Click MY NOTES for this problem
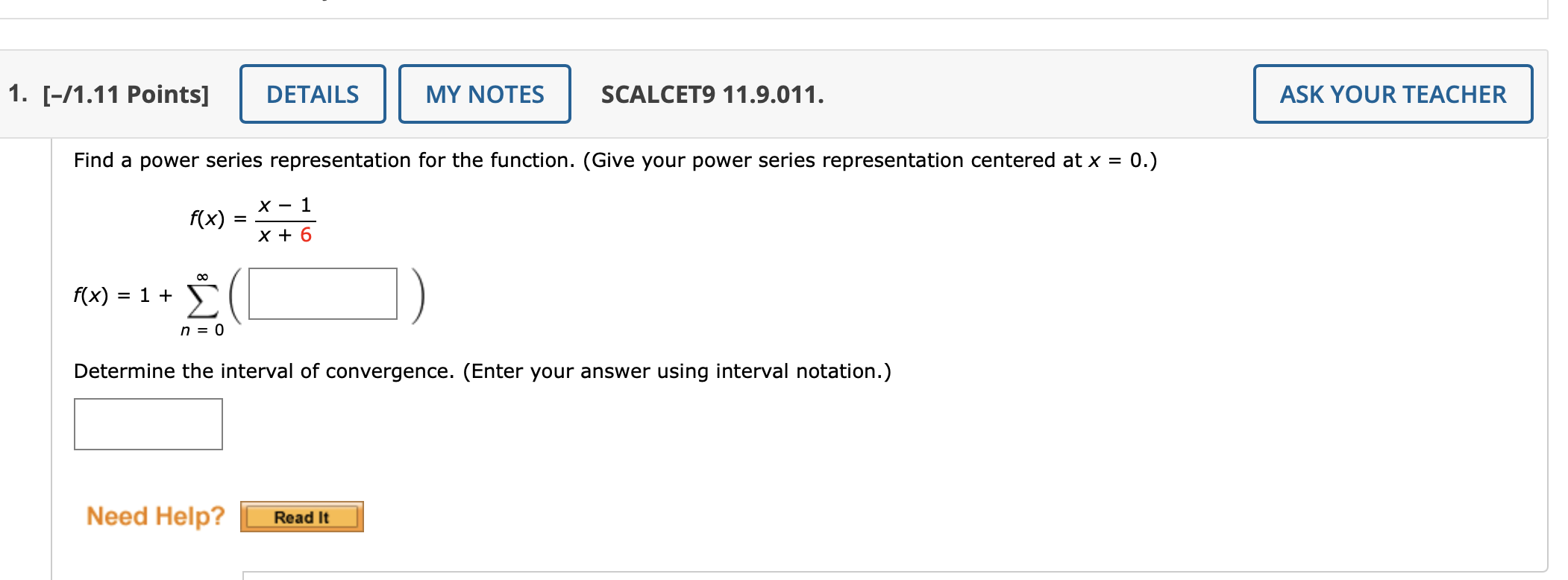Screen dimensions: 1568x580 click(x=483, y=94)
